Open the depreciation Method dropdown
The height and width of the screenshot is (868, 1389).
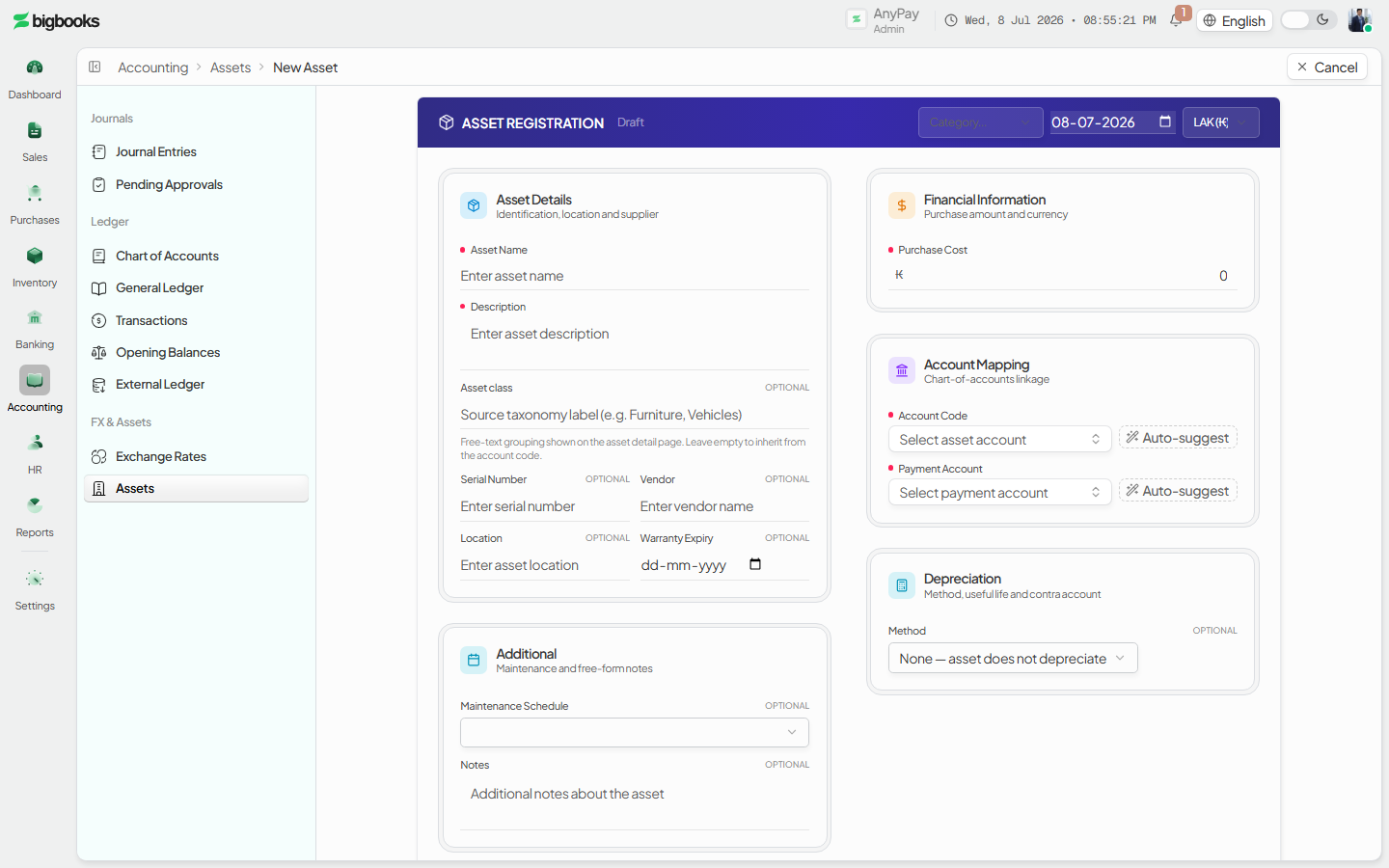(1013, 658)
